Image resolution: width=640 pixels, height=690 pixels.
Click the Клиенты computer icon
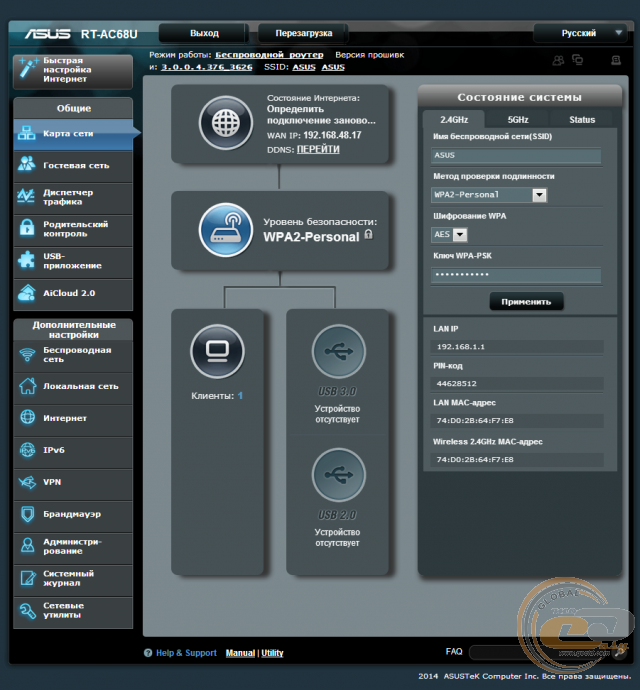[x=217, y=351]
